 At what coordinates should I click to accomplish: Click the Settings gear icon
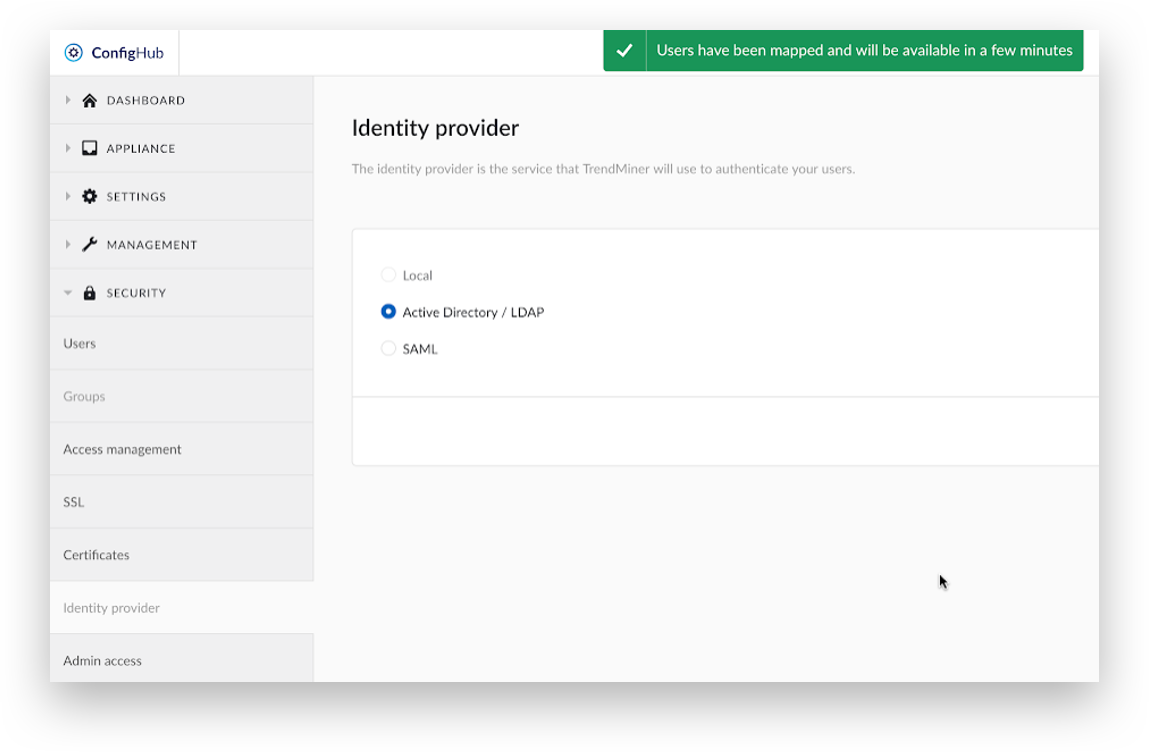[x=89, y=196]
